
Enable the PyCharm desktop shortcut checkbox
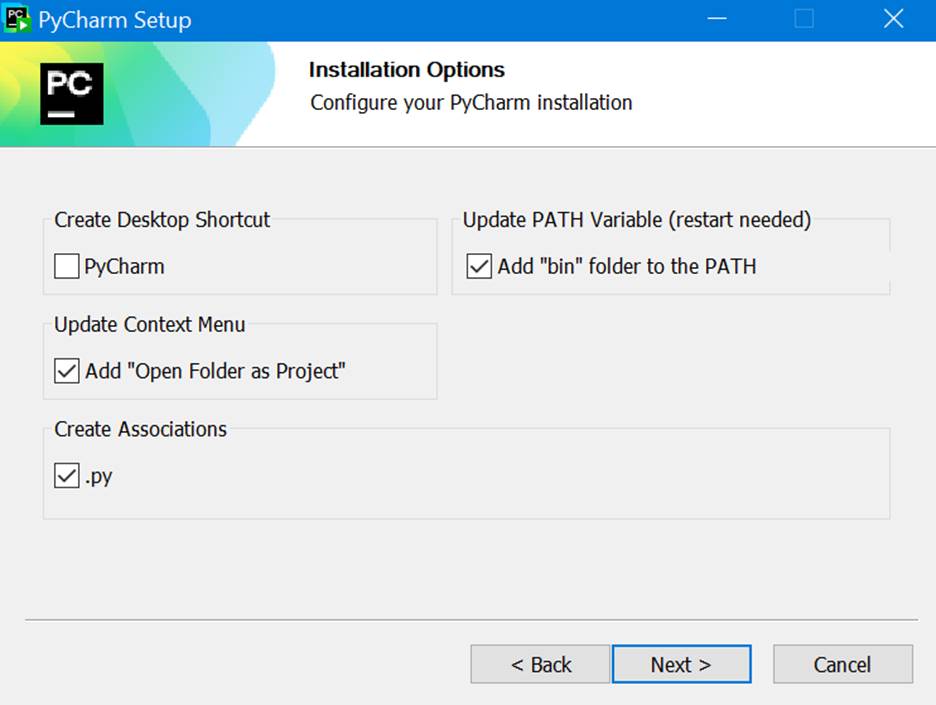click(x=67, y=267)
